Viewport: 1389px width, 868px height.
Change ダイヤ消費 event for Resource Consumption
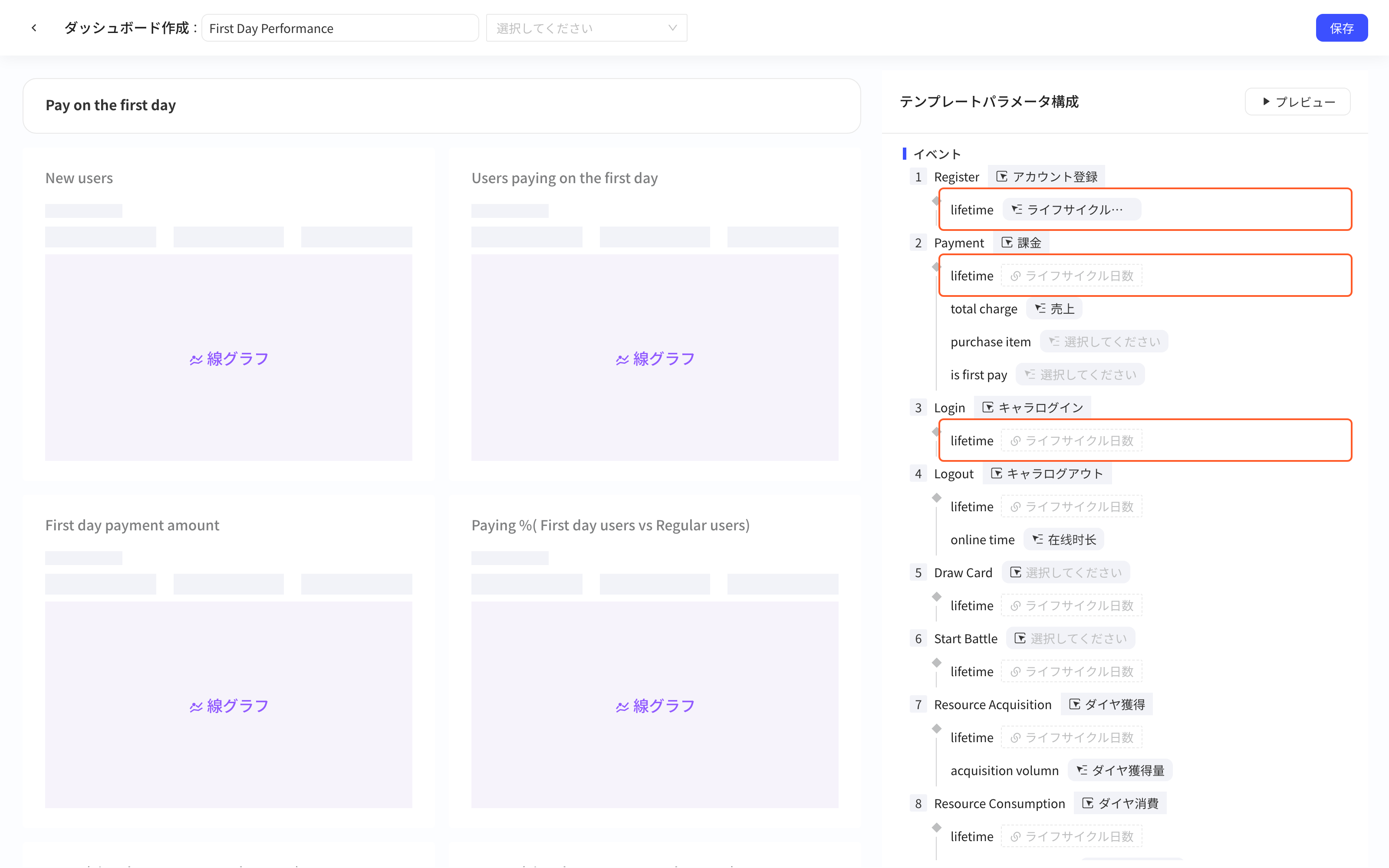pyautogui.click(x=1119, y=803)
